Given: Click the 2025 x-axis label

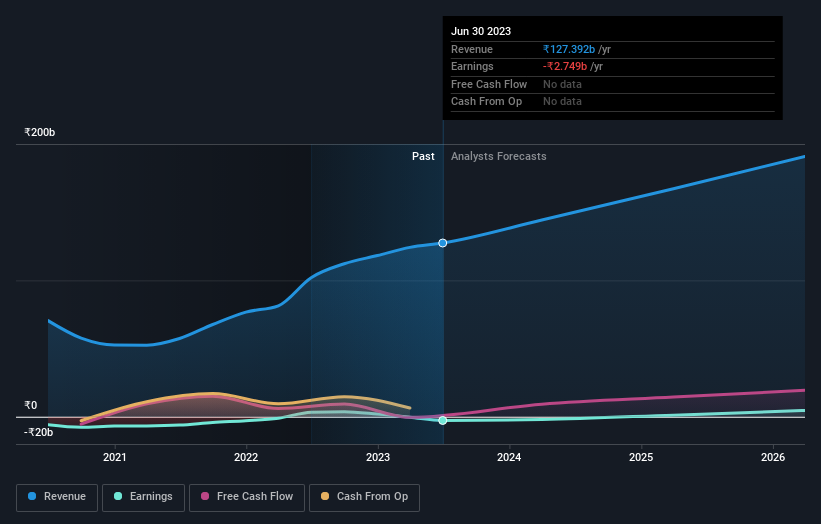Looking at the screenshot, I should point(641,457).
